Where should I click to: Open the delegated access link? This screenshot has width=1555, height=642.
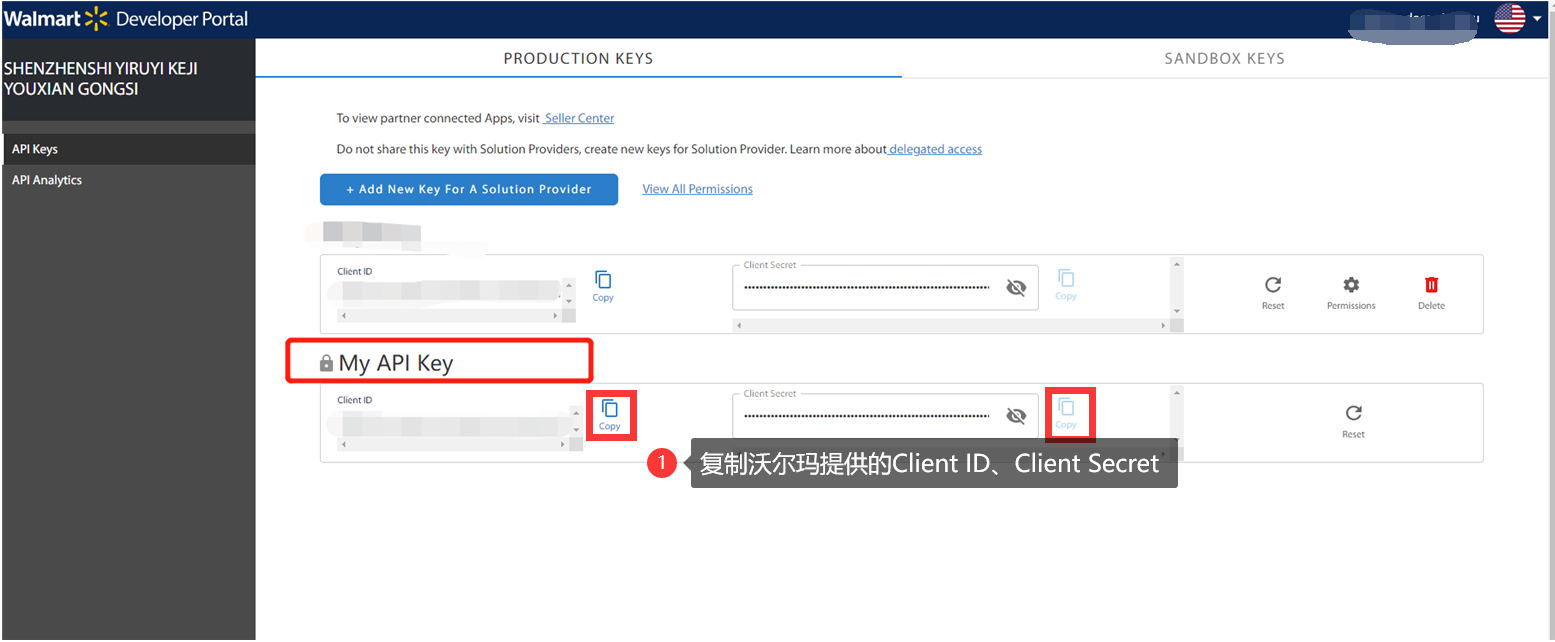935,149
